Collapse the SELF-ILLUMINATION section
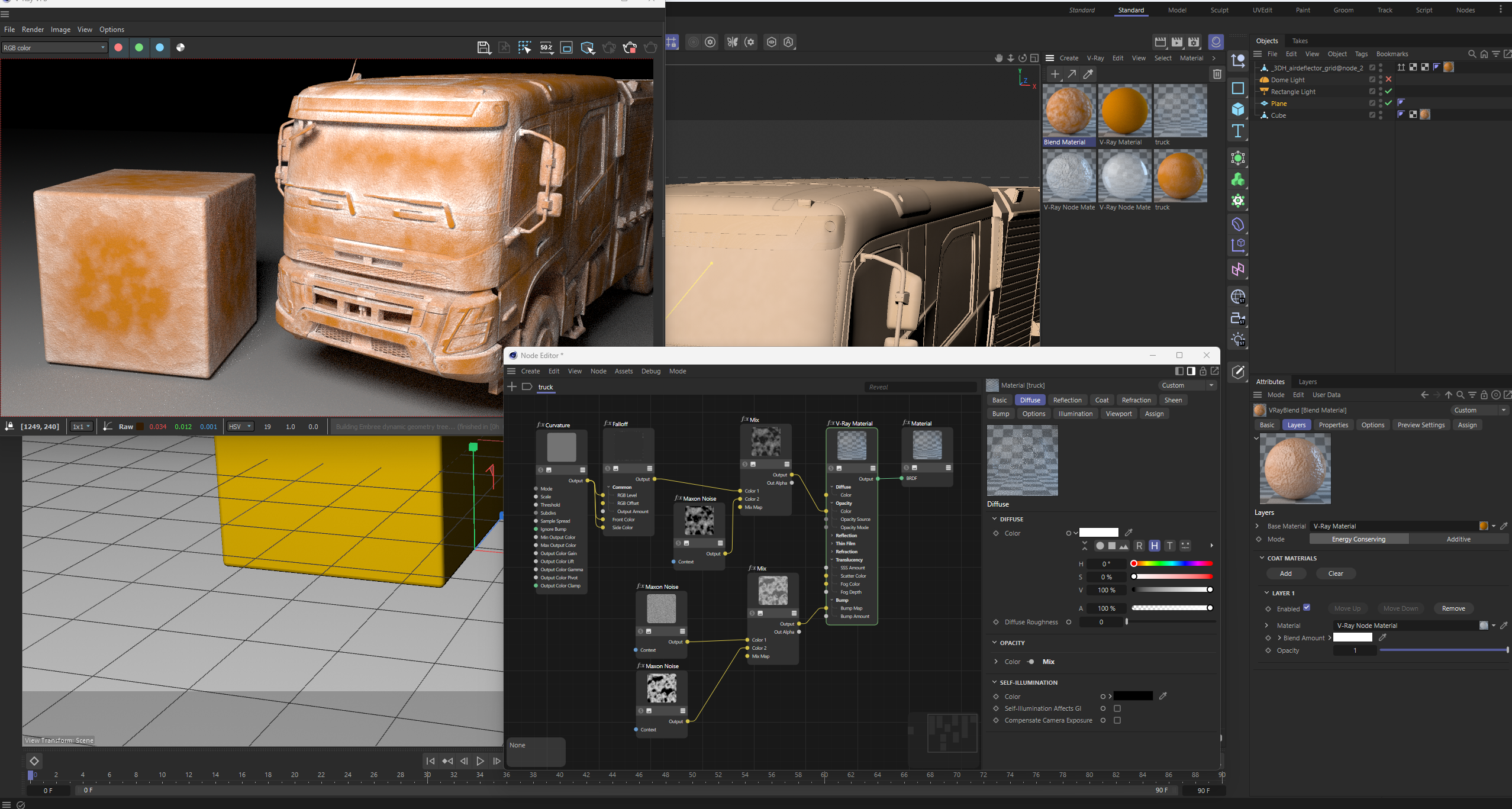The image size is (1512, 809). pyautogui.click(x=994, y=682)
